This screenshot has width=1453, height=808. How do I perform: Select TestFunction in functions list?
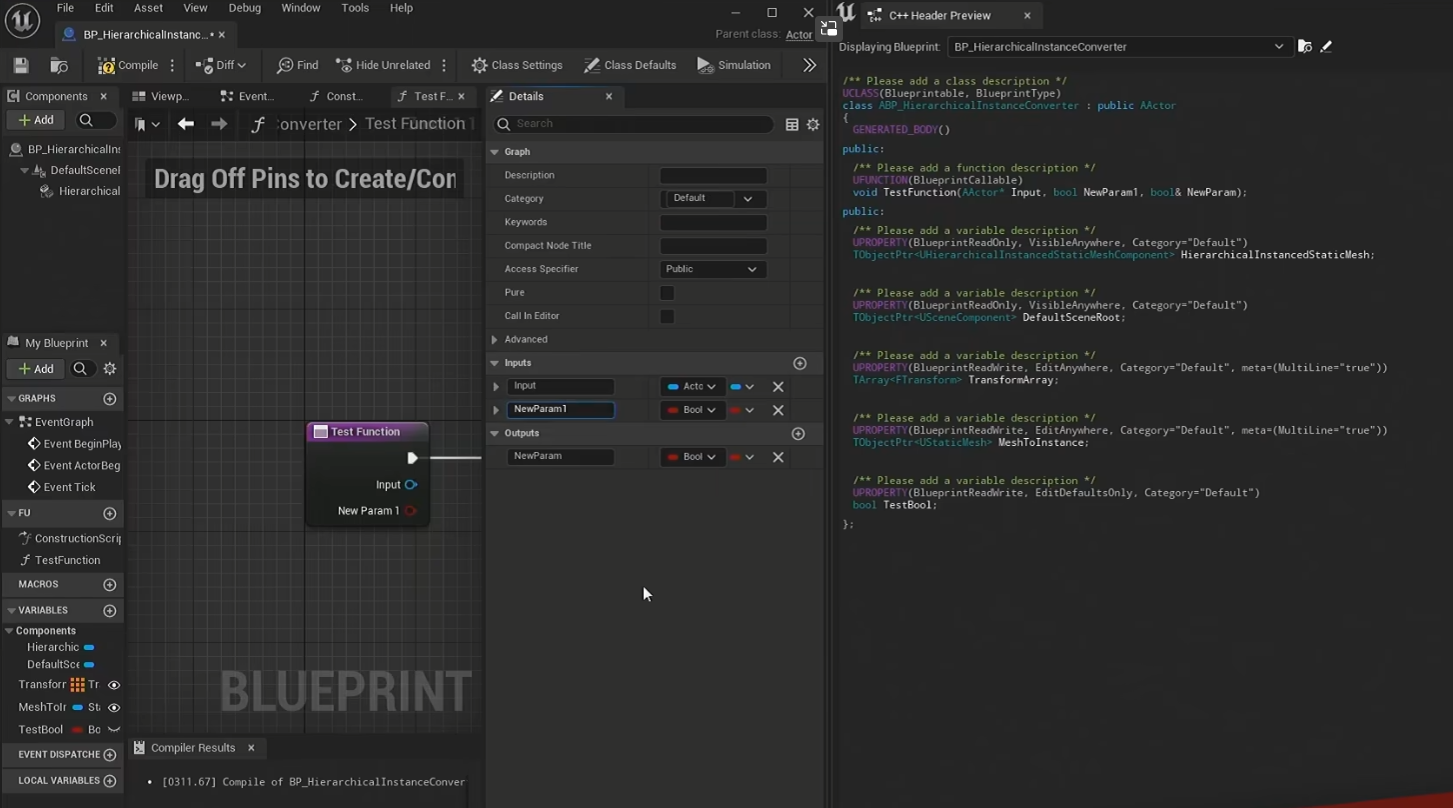coord(67,560)
